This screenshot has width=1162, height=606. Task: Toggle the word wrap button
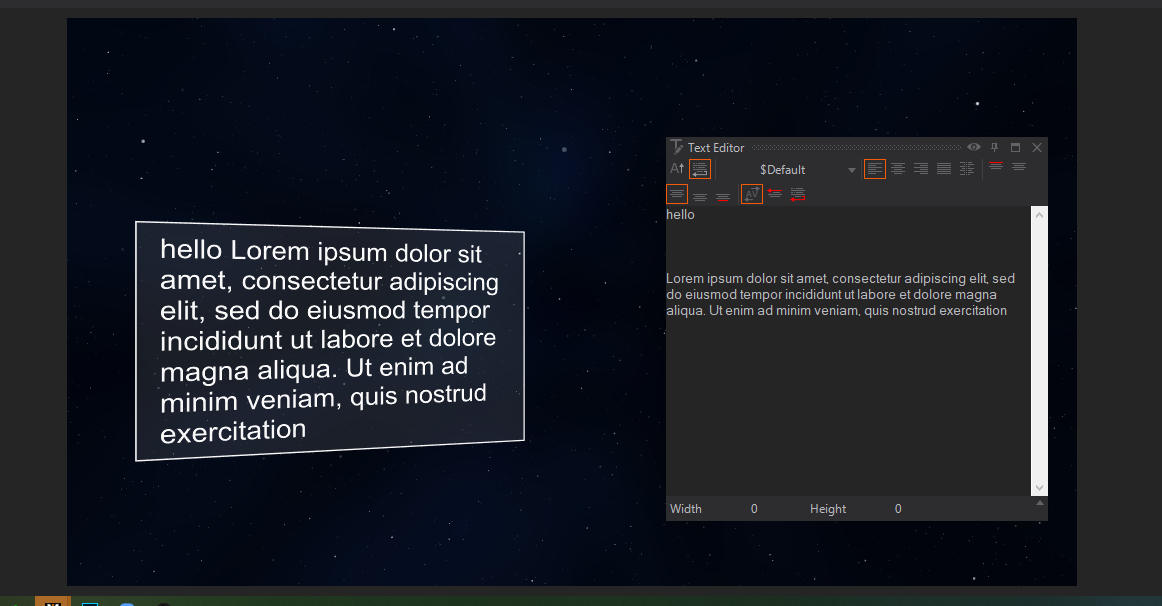[700, 169]
